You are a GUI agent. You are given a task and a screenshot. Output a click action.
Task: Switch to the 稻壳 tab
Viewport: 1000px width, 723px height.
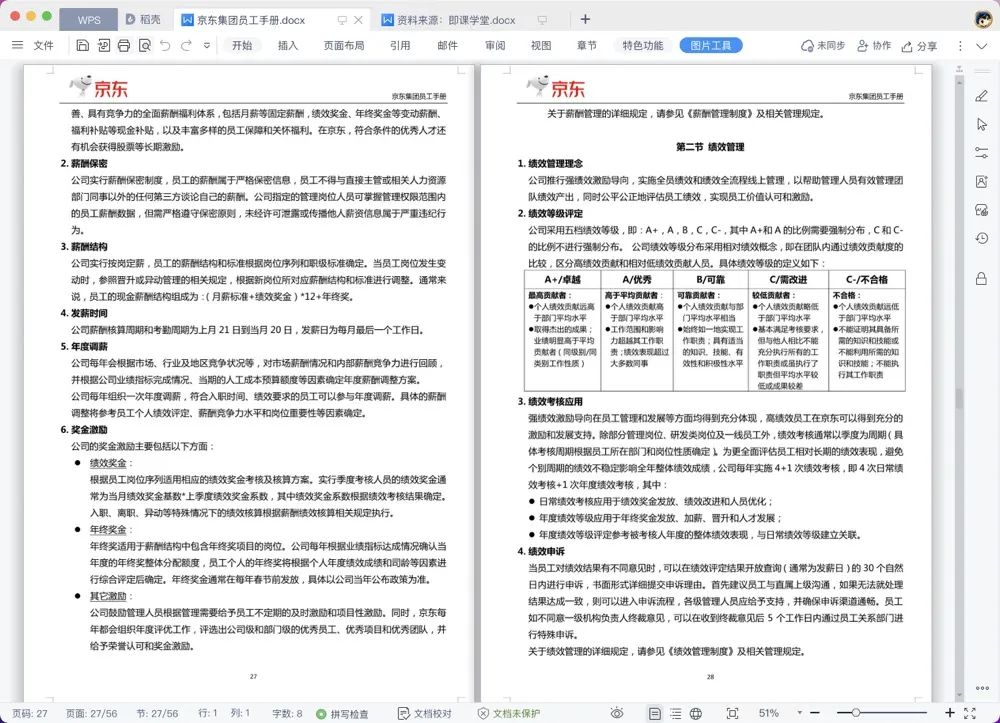(x=143, y=20)
